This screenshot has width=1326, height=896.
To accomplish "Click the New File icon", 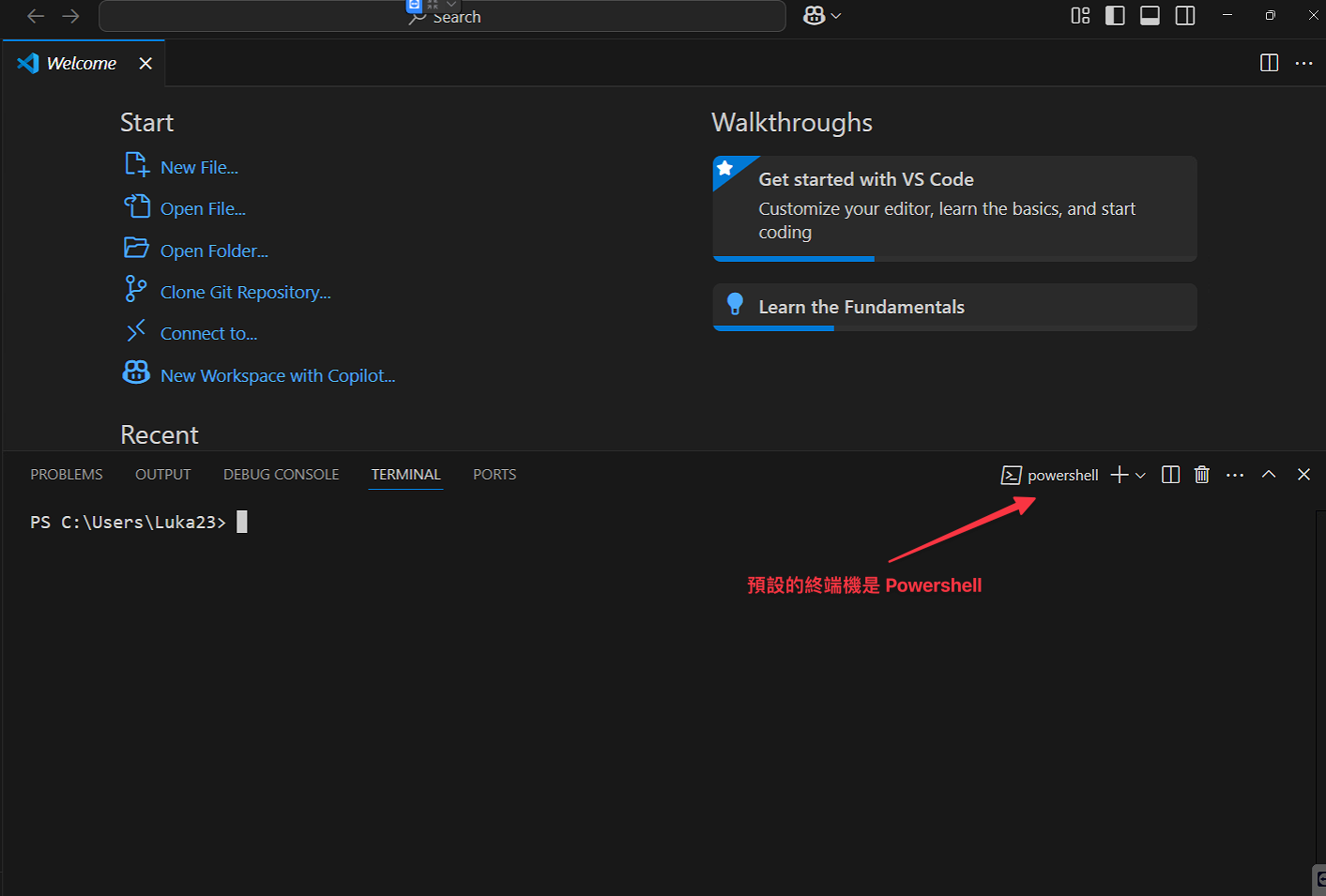I will [137, 165].
